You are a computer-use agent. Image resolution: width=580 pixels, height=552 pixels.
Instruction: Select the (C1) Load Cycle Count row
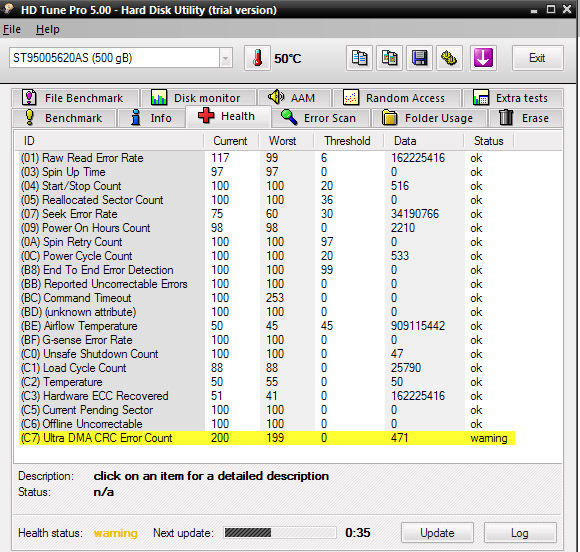(266, 368)
